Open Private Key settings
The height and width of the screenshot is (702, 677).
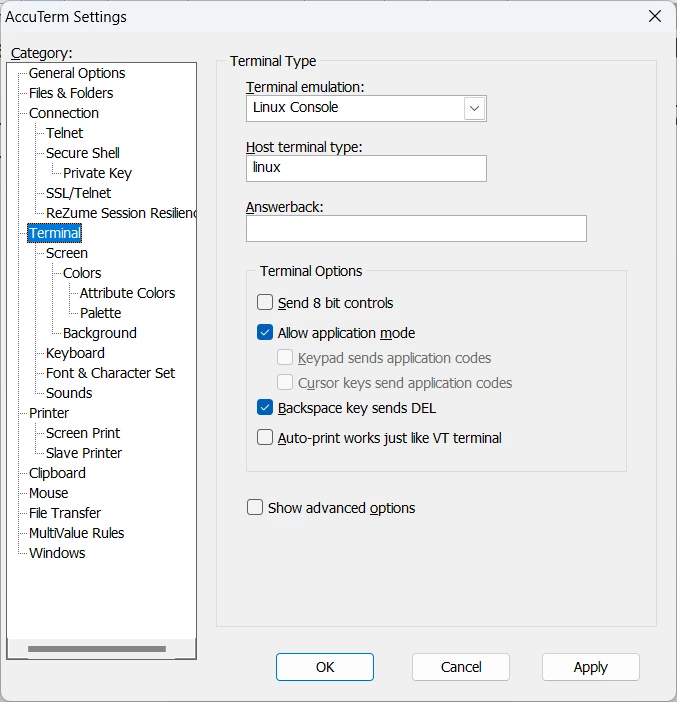[x=98, y=173]
